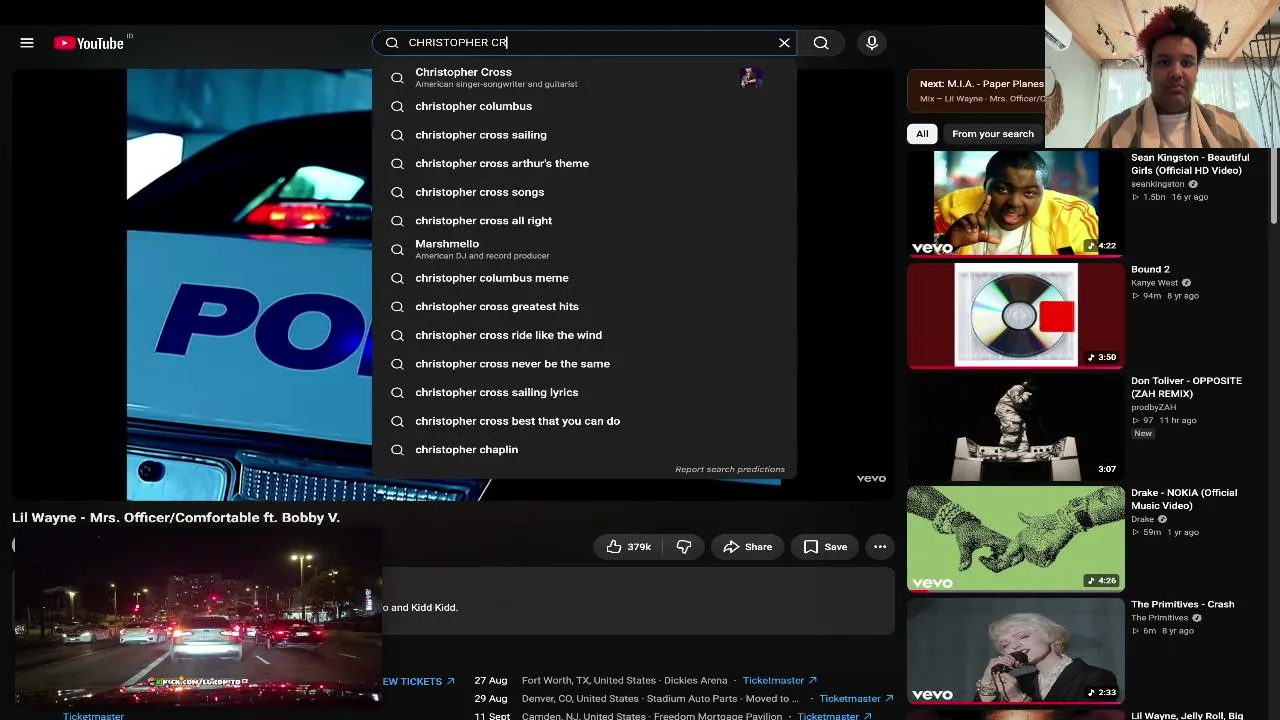This screenshot has height=720, width=1280.
Task: Open the Drake NOKIA video thumbnail
Action: [1015, 539]
